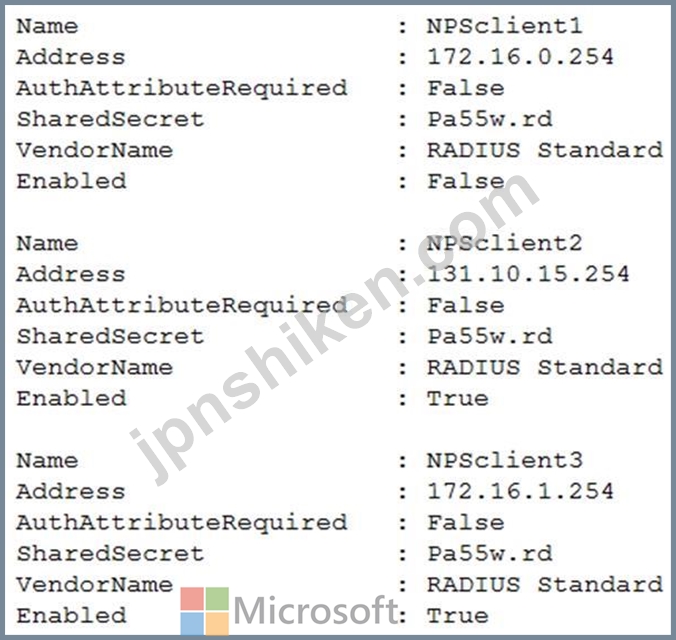Click the VendorName label under NPSclient2

pos(94,367)
